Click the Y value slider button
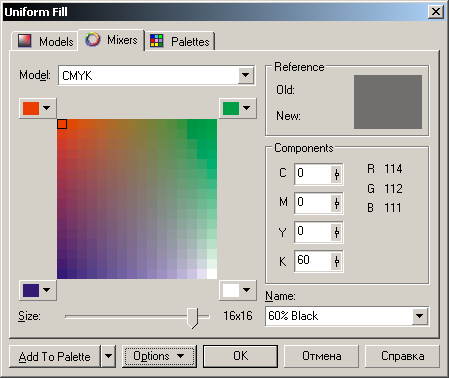The image size is (449, 378). (337, 232)
